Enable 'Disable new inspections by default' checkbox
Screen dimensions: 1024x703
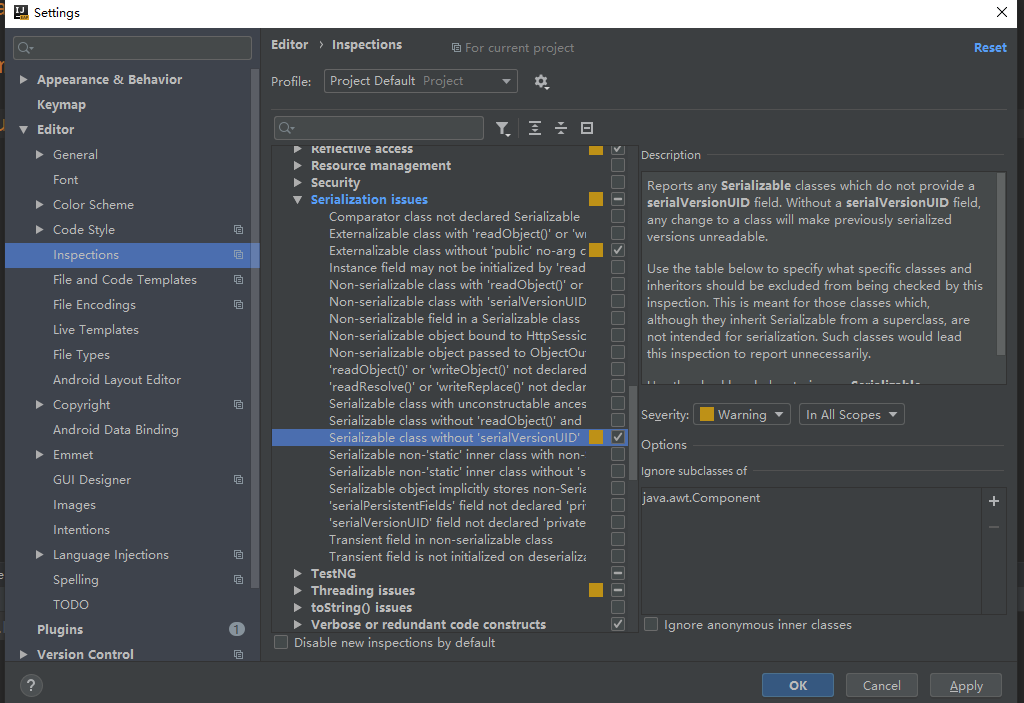pos(282,643)
